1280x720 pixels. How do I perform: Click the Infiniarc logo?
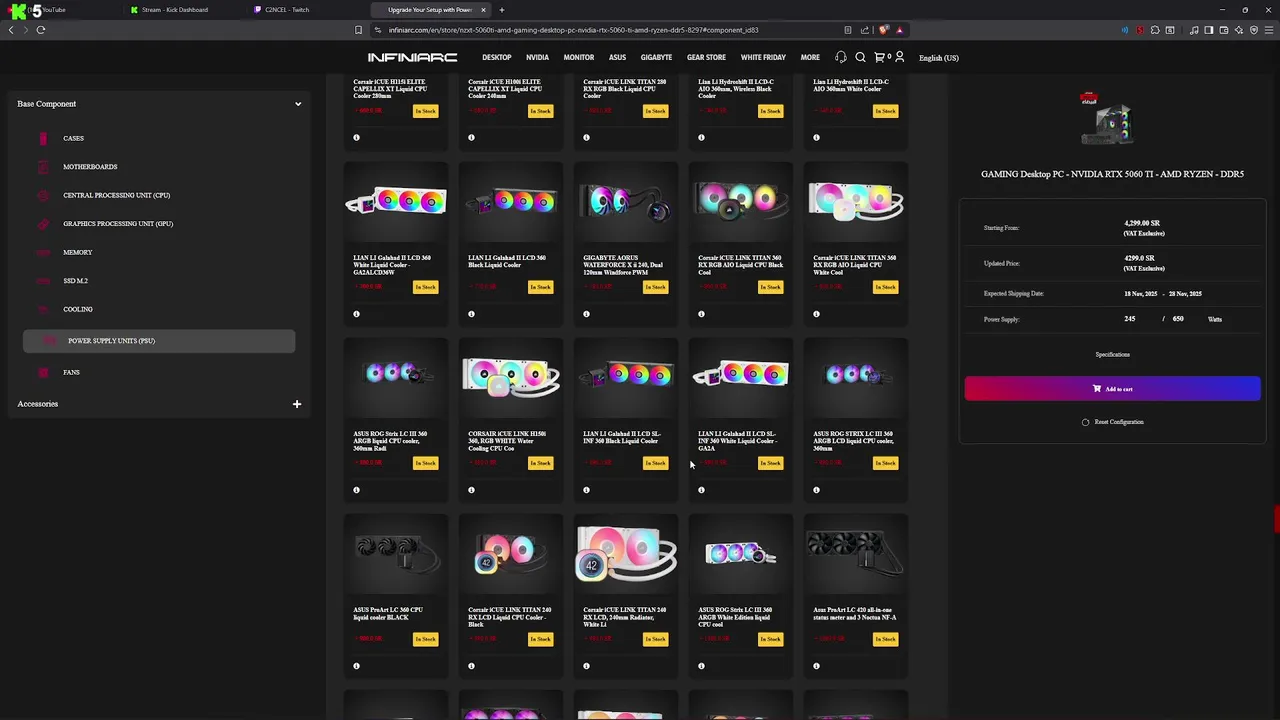click(412, 57)
